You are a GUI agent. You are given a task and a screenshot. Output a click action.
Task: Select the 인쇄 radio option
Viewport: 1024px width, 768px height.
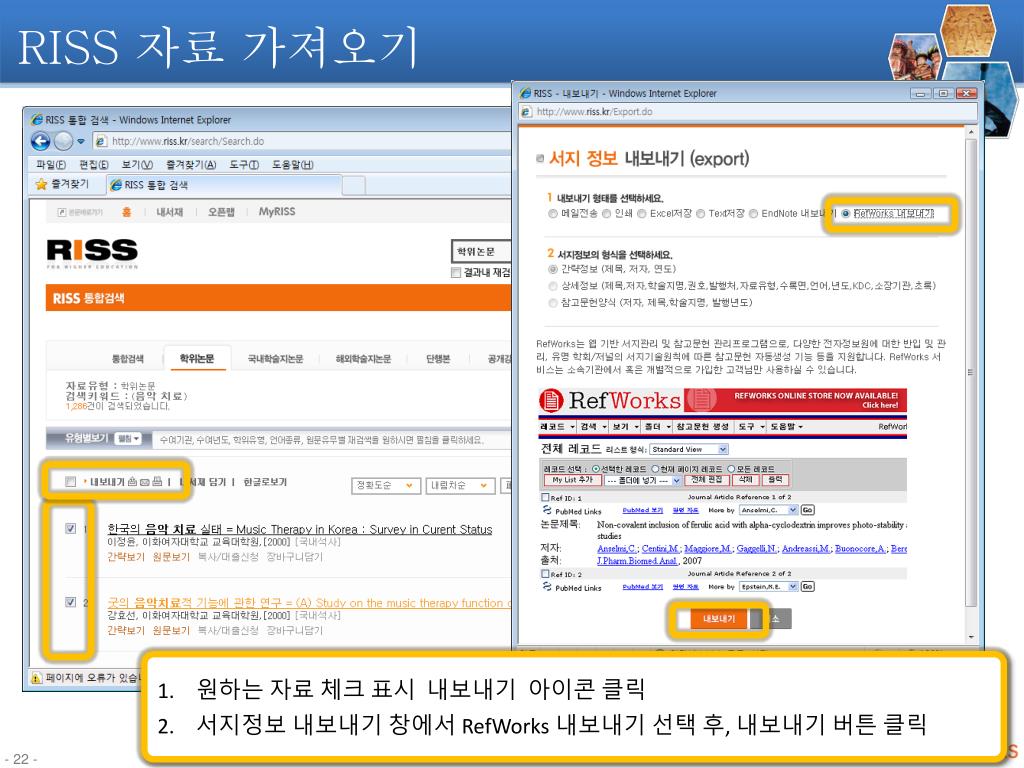(607, 214)
